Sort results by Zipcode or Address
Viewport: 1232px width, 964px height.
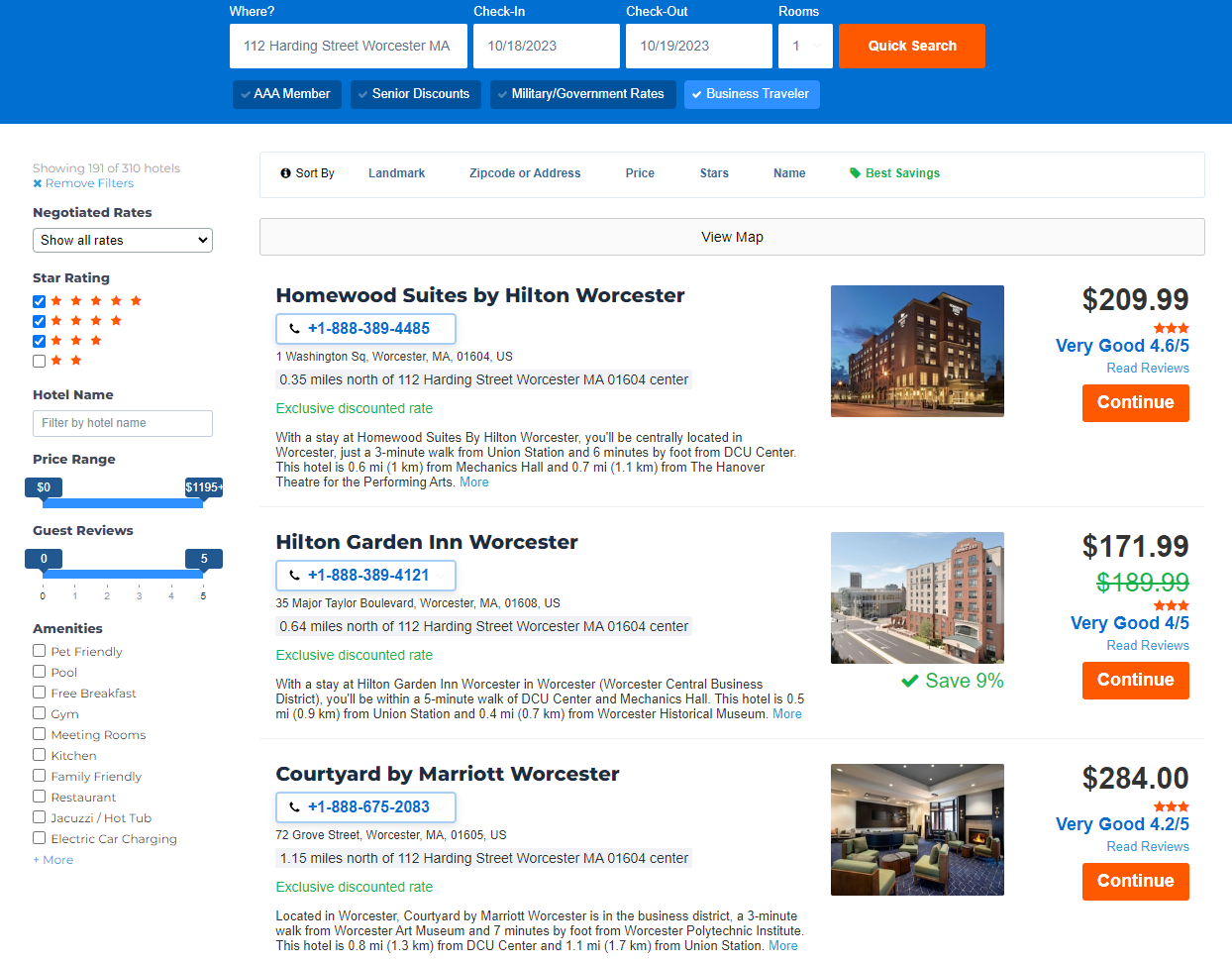(x=525, y=173)
